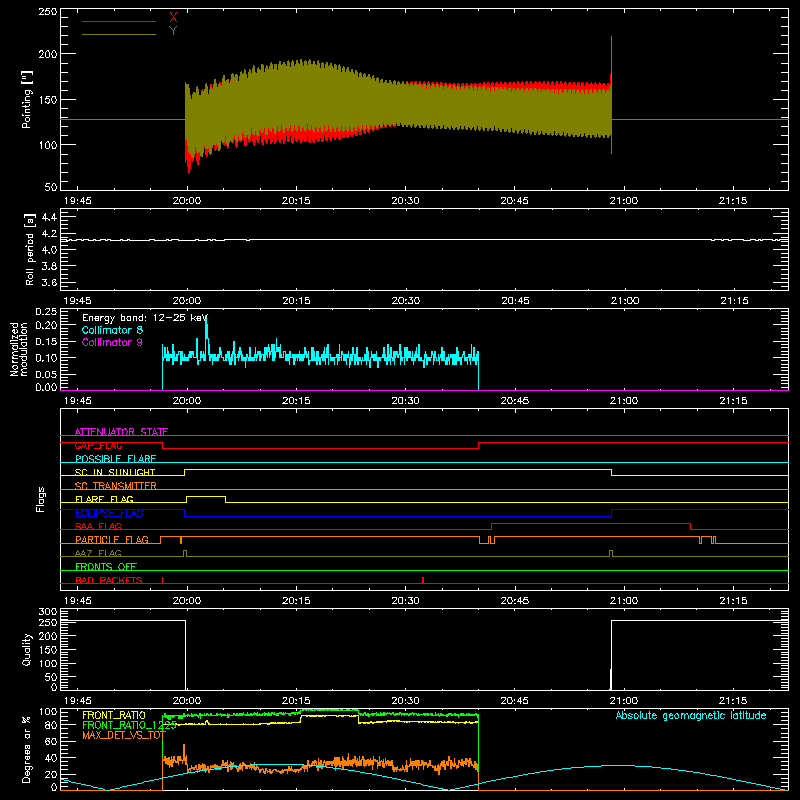Click the "Normalized modulation" axis title

point(19,349)
